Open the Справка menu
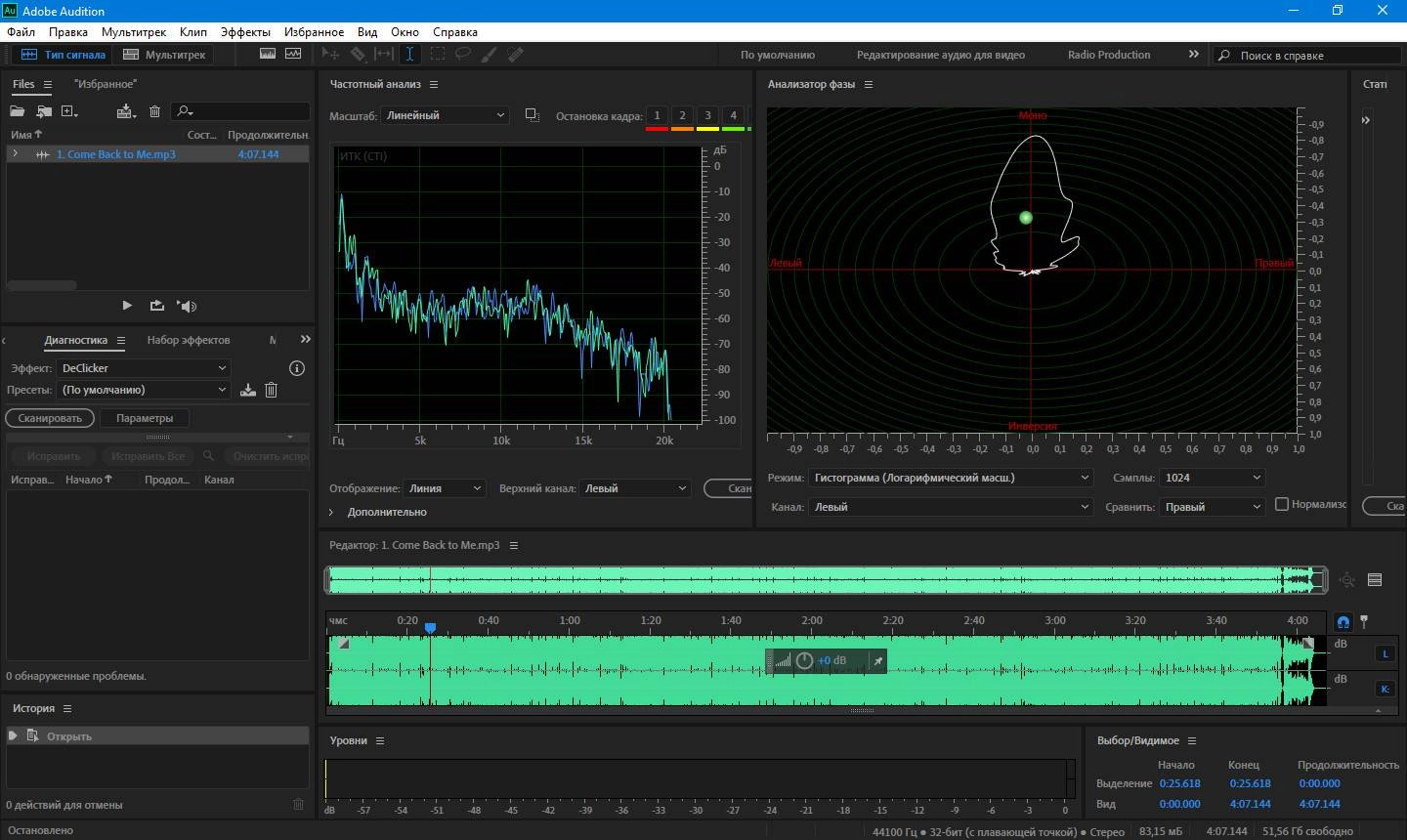 coord(455,32)
